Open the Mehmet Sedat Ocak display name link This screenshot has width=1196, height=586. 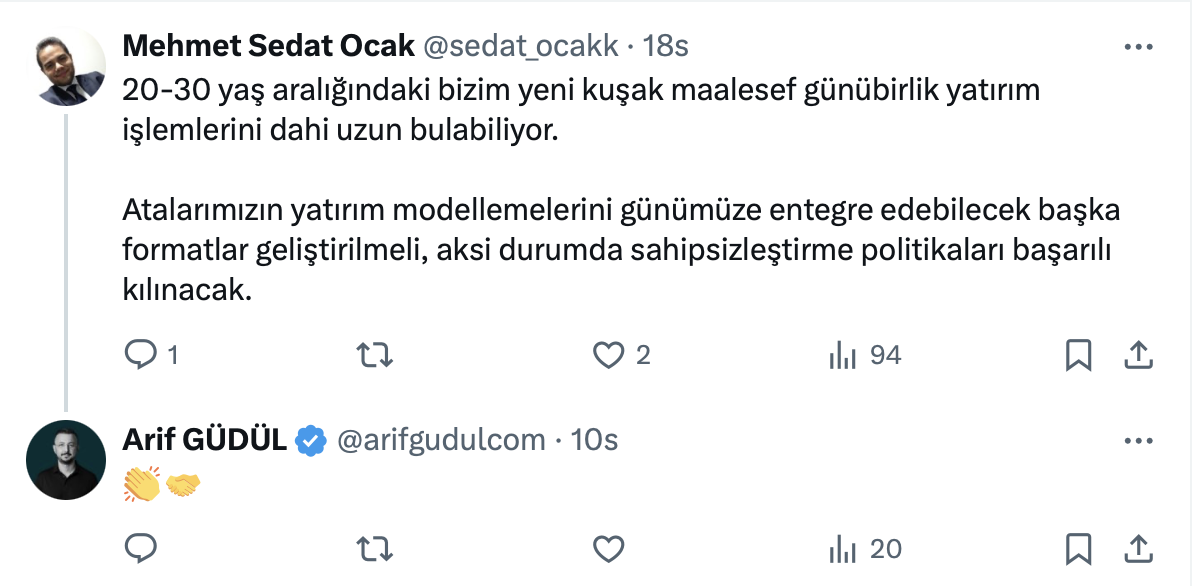click(268, 47)
